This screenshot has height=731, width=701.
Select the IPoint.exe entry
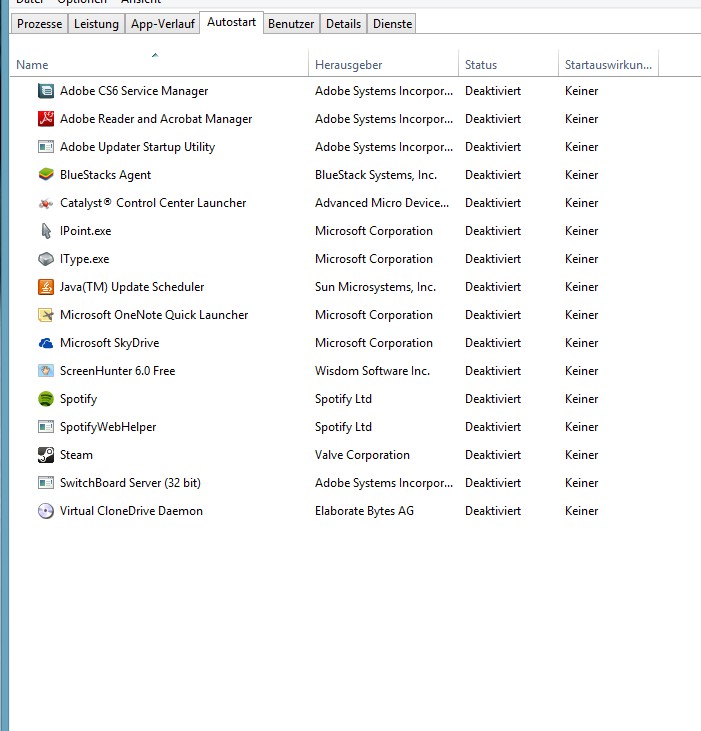click(85, 231)
